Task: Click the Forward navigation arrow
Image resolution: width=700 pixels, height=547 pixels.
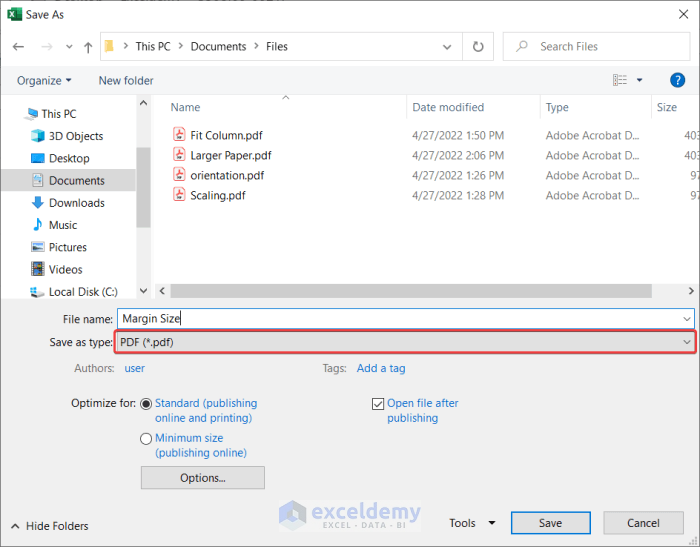Action: coord(47,46)
